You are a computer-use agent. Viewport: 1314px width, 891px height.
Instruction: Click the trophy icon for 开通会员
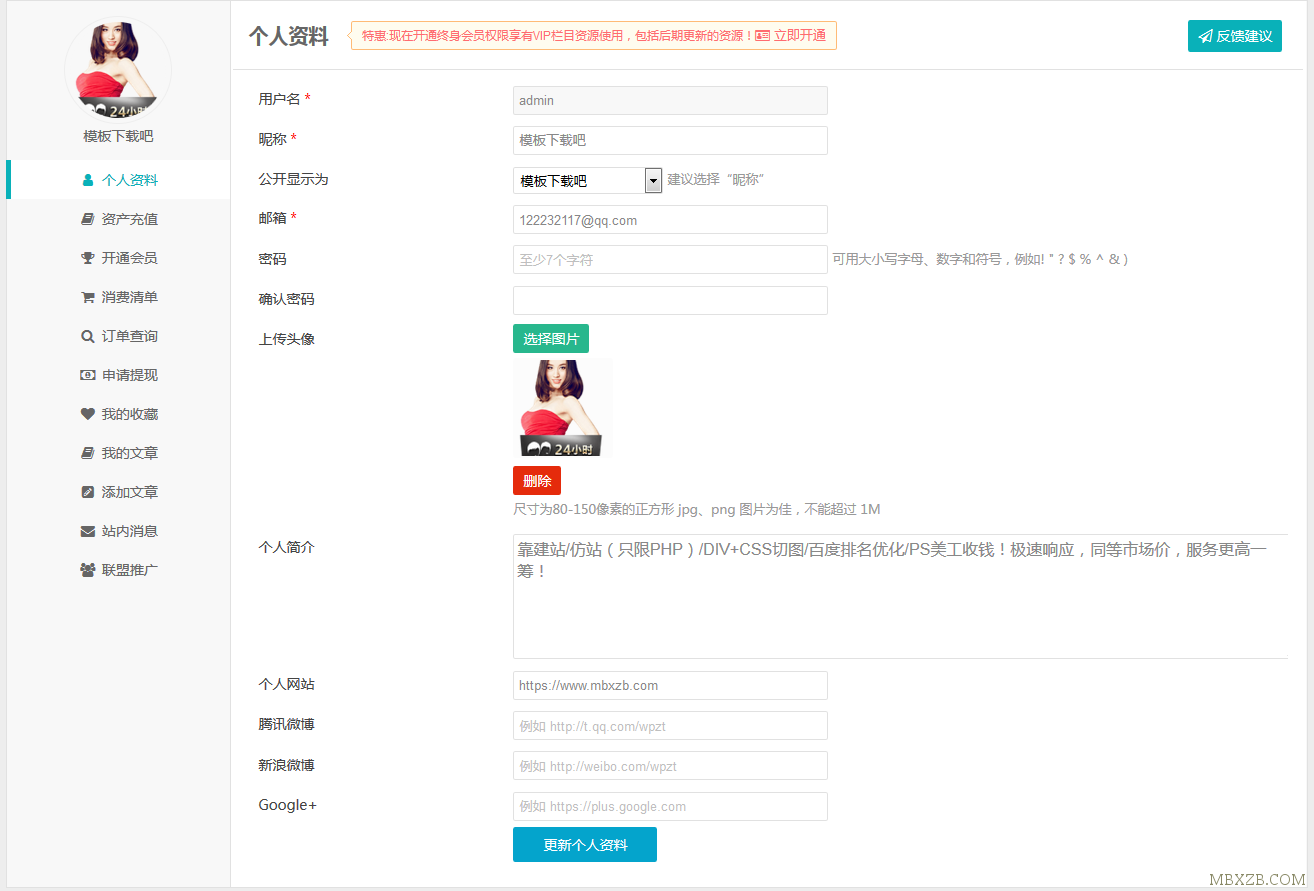(x=88, y=258)
